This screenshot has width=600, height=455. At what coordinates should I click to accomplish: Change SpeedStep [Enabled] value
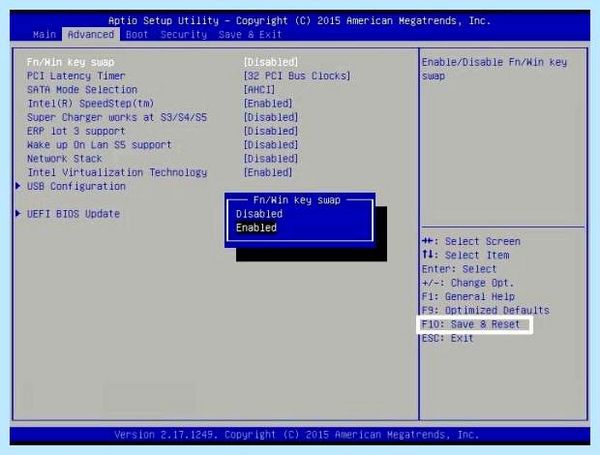268,103
